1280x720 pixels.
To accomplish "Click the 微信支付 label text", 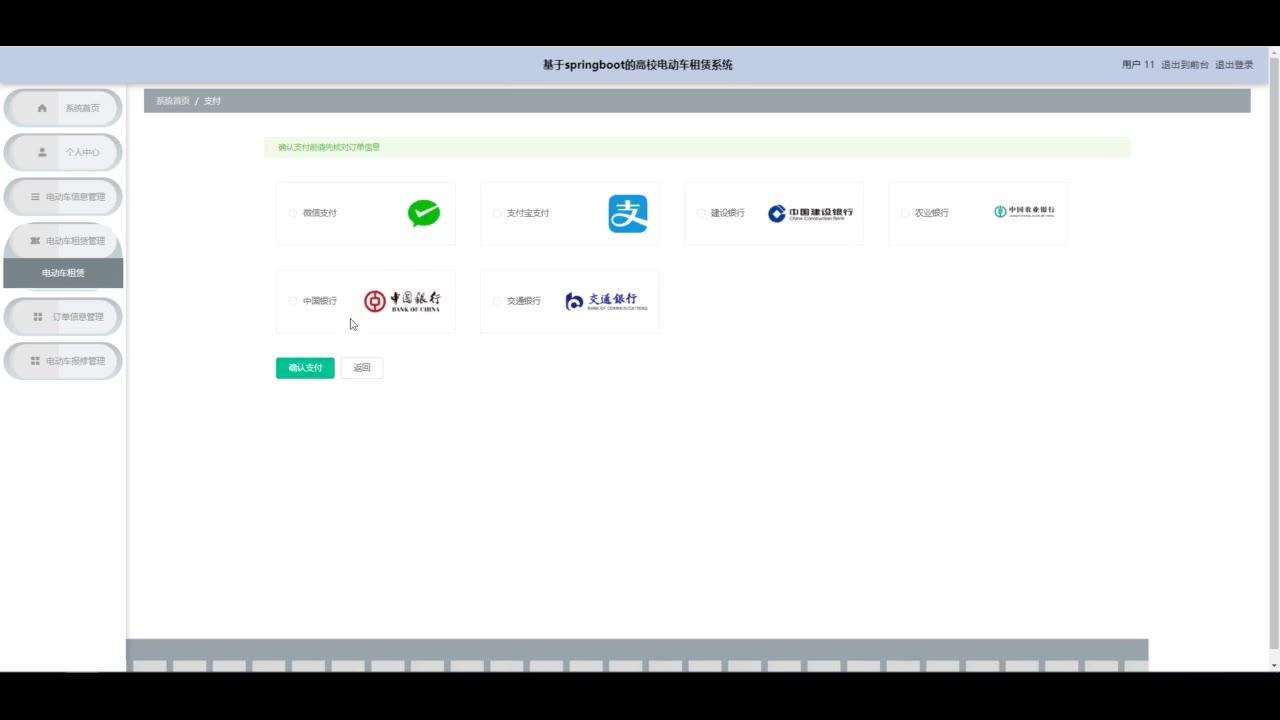I will point(320,213).
